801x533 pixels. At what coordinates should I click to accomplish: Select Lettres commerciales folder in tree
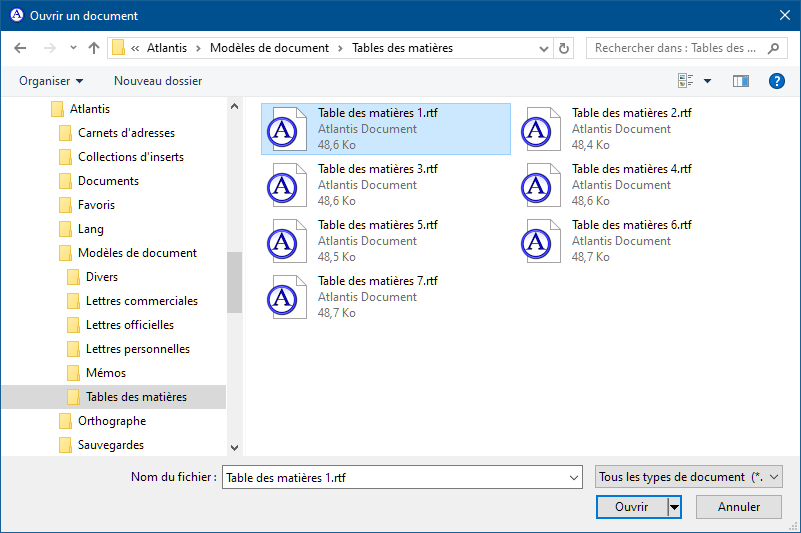tap(141, 301)
